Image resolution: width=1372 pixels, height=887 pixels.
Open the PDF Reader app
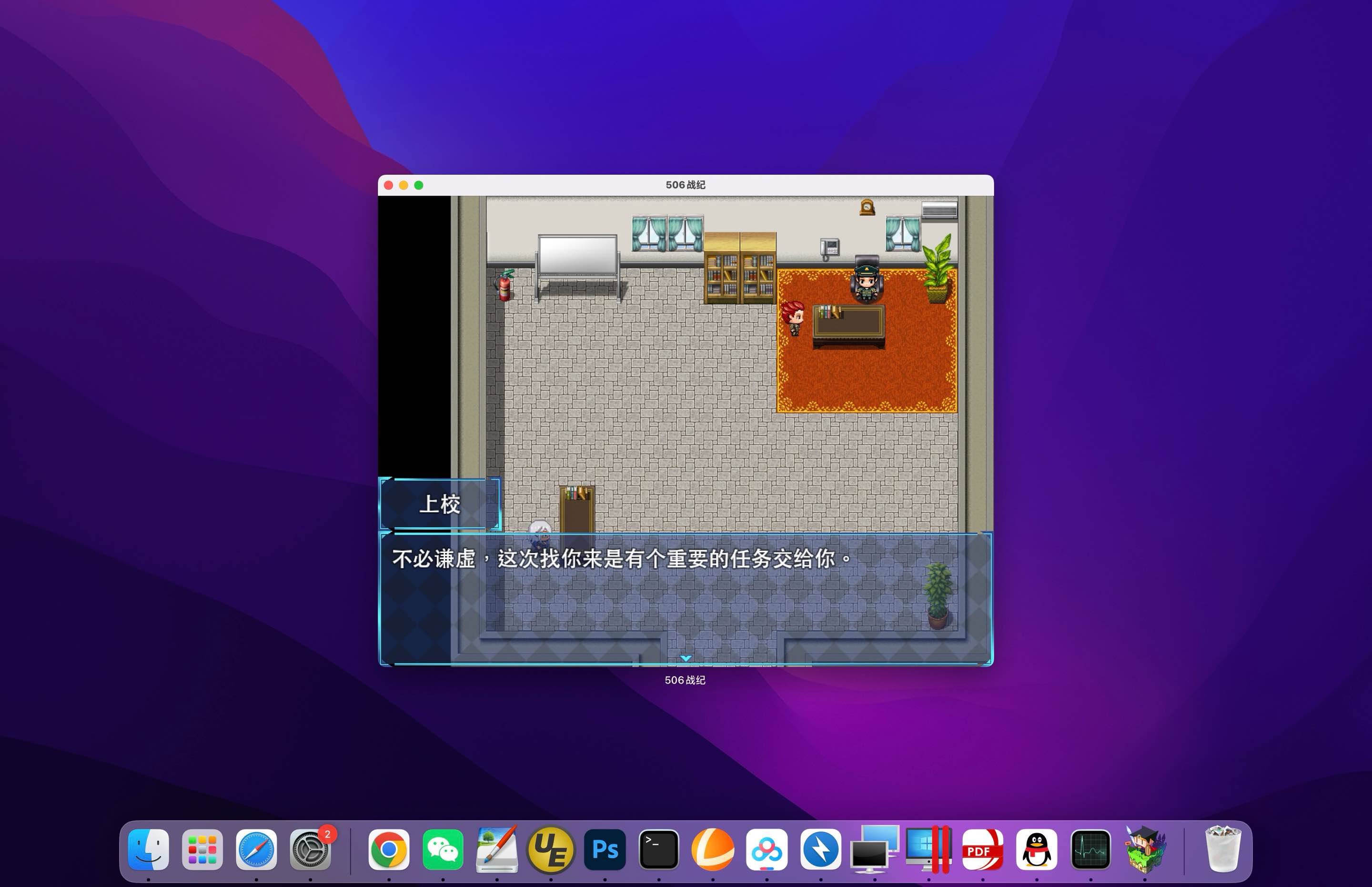(981, 848)
